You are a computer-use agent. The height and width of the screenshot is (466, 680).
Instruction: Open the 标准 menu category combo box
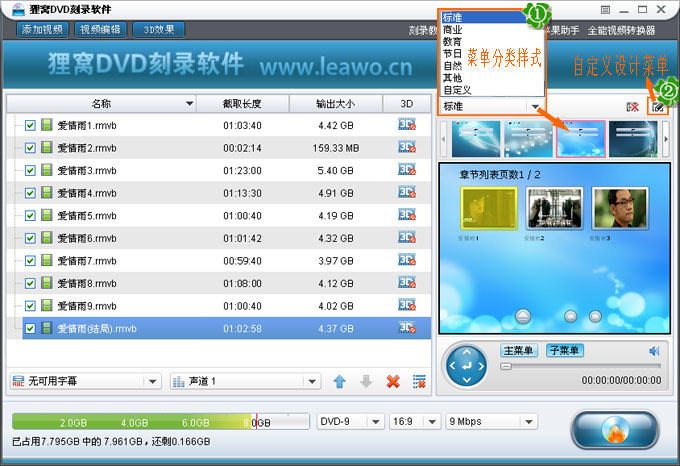[x=491, y=106]
